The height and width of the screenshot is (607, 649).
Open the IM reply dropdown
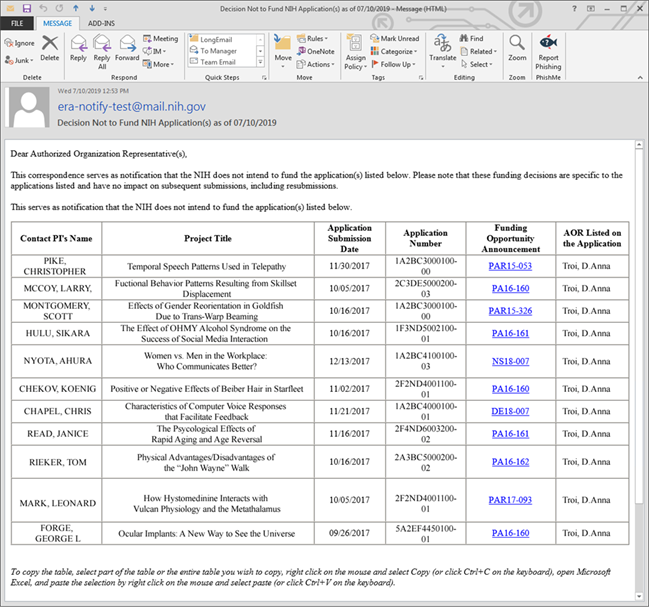pyautogui.click(x=154, y=51)
